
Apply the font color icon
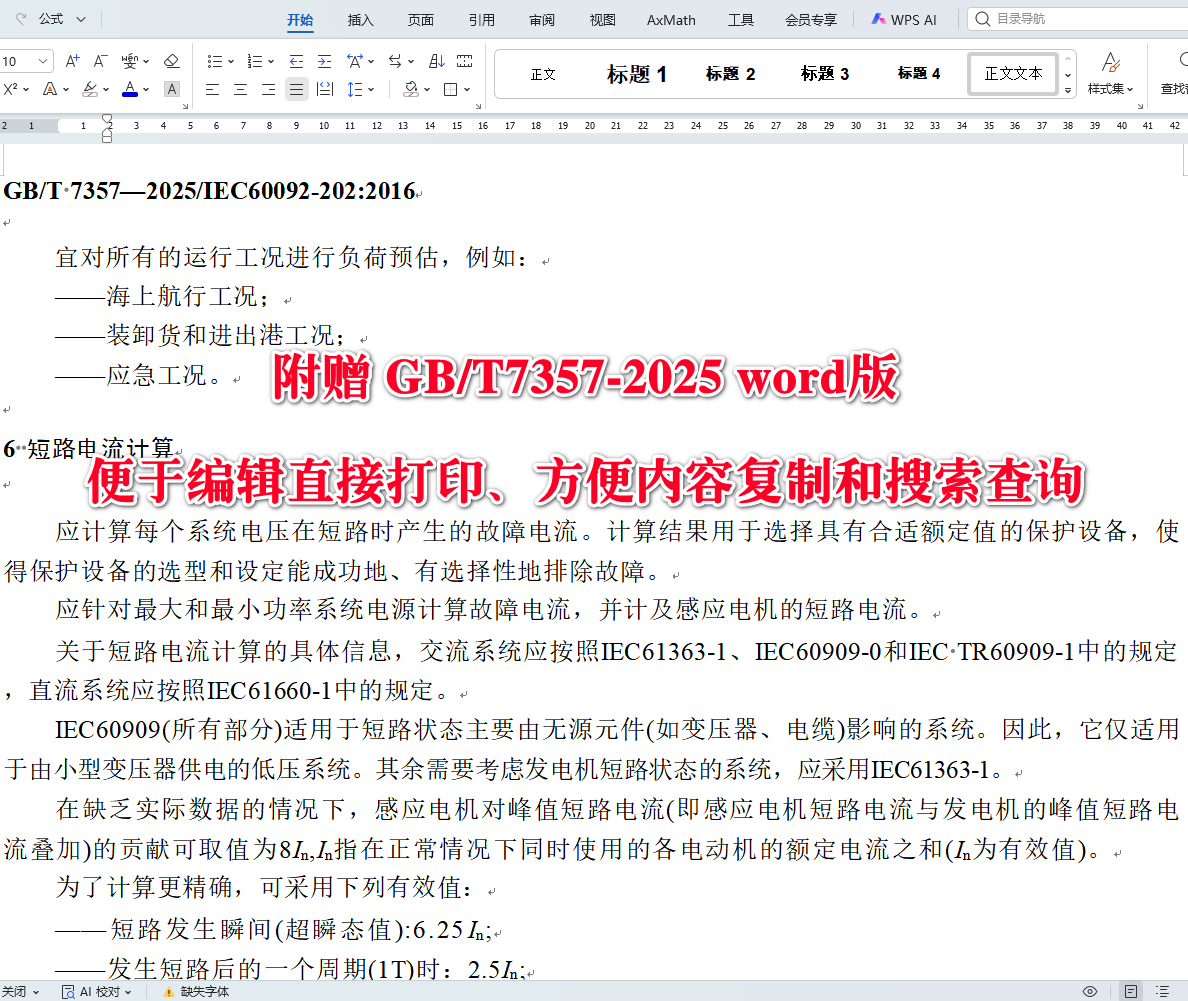pos(130,89)
